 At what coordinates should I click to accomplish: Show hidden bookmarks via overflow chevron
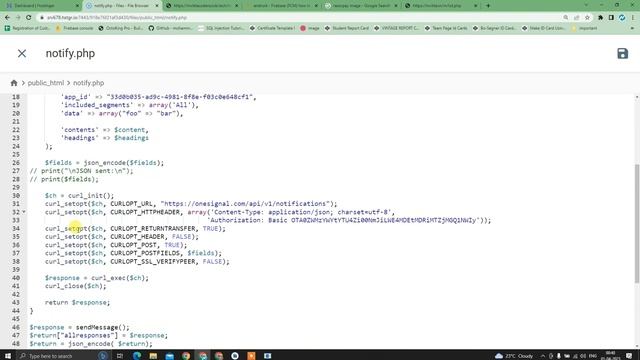click(x=632, y=28)
